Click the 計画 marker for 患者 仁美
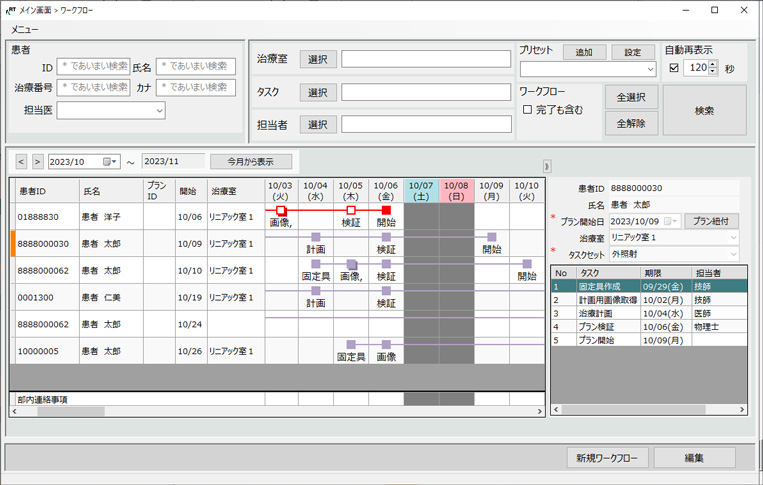Viewport: 763px width, 485px height. (316, 291)
